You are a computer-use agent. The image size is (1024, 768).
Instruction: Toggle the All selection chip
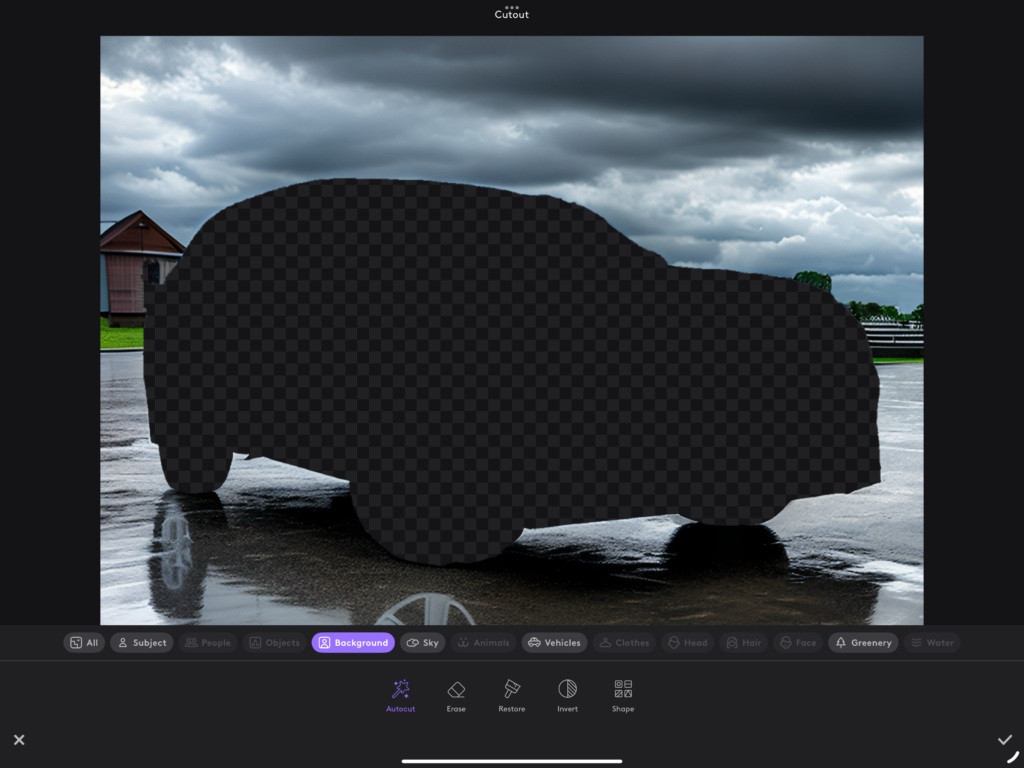84,643
